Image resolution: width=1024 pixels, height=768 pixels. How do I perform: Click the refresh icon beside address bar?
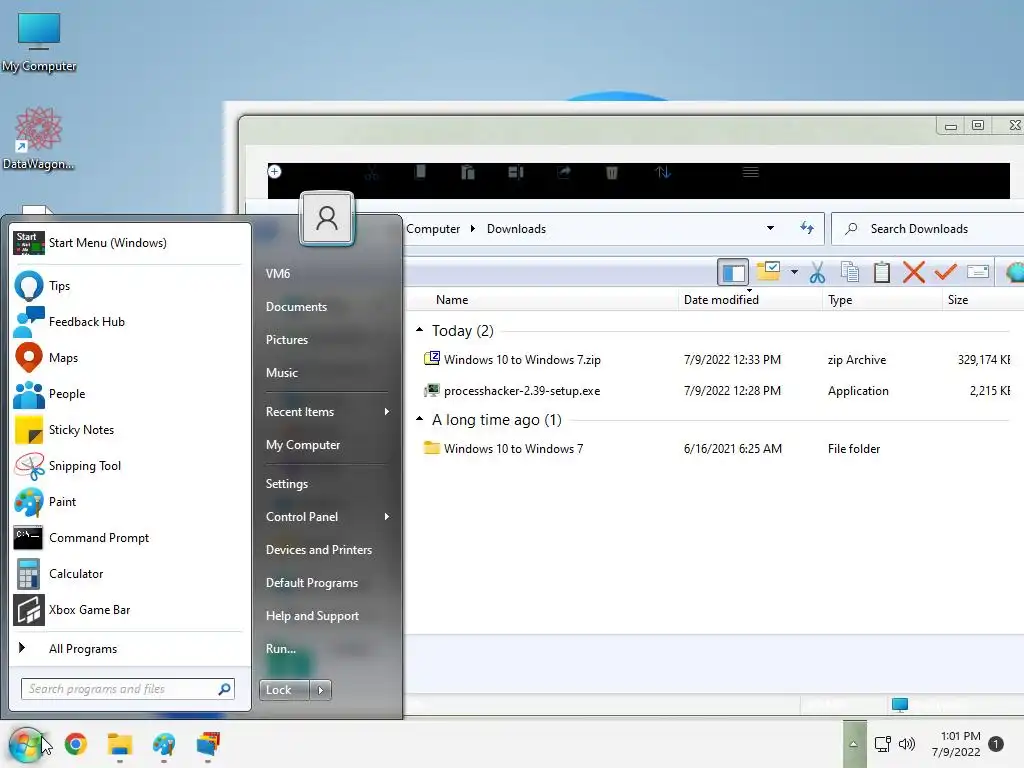click(x=807, y=228)
